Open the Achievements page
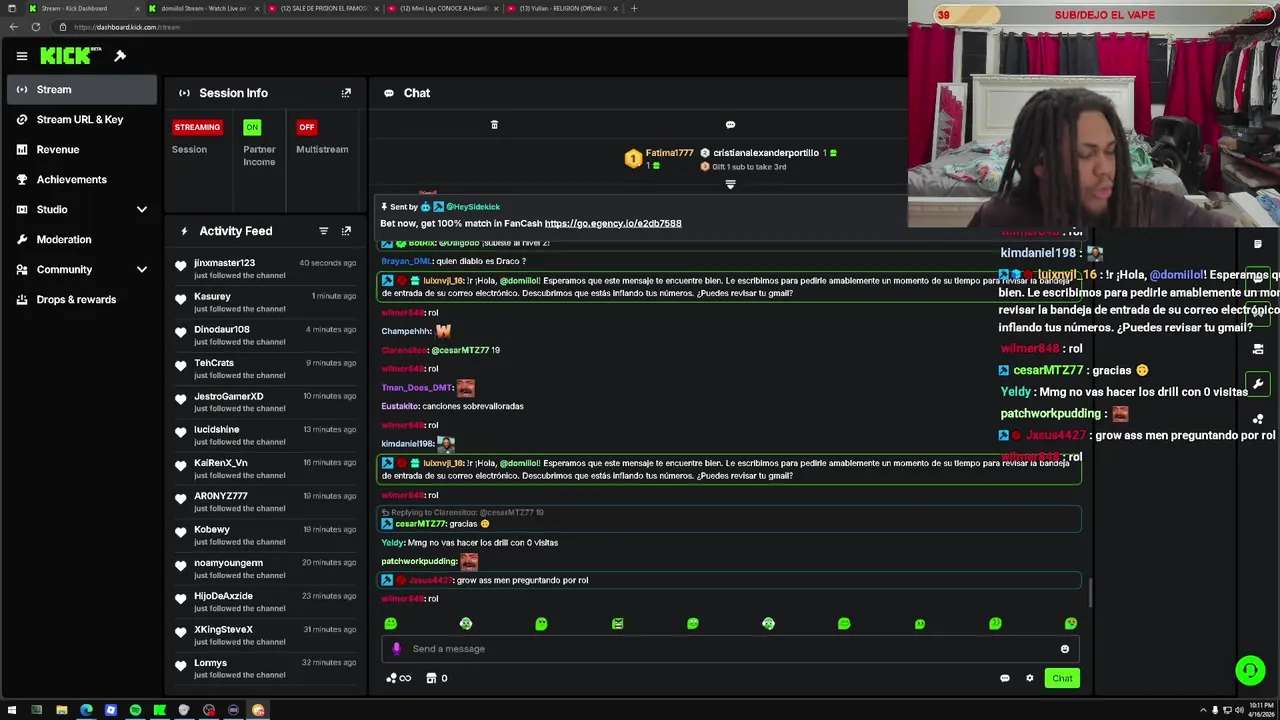Viewport: 1280px width, 720px height. (x=82, y=180)
